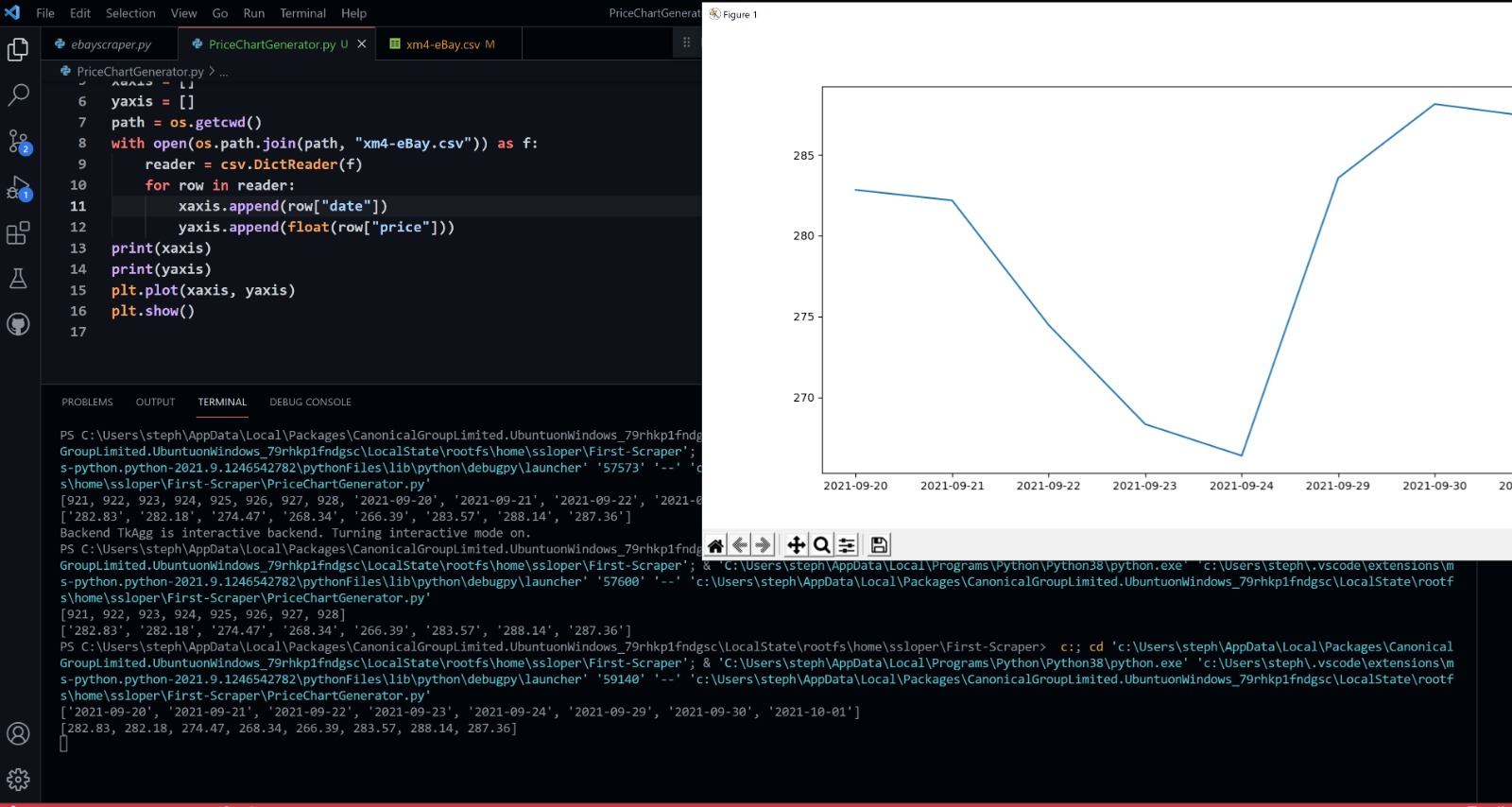The height and width of the screenshot is (807, 1512).
Task: Click PriceChartGenerator.py in the breadcrumb
Action: tap(140, 72)
